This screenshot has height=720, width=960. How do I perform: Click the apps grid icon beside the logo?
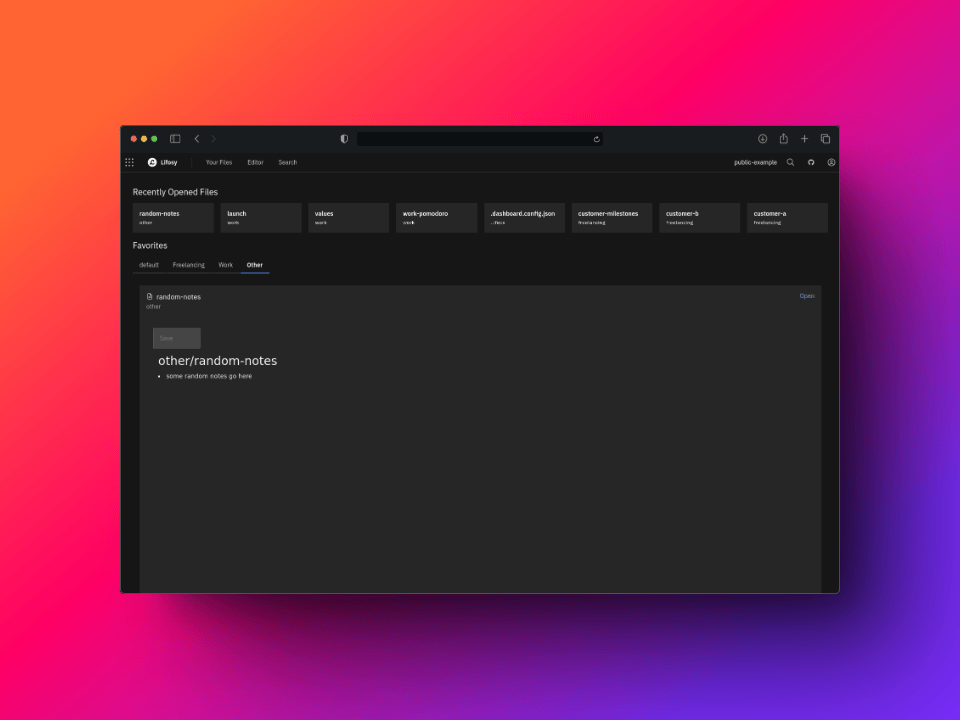coord(129,162)
